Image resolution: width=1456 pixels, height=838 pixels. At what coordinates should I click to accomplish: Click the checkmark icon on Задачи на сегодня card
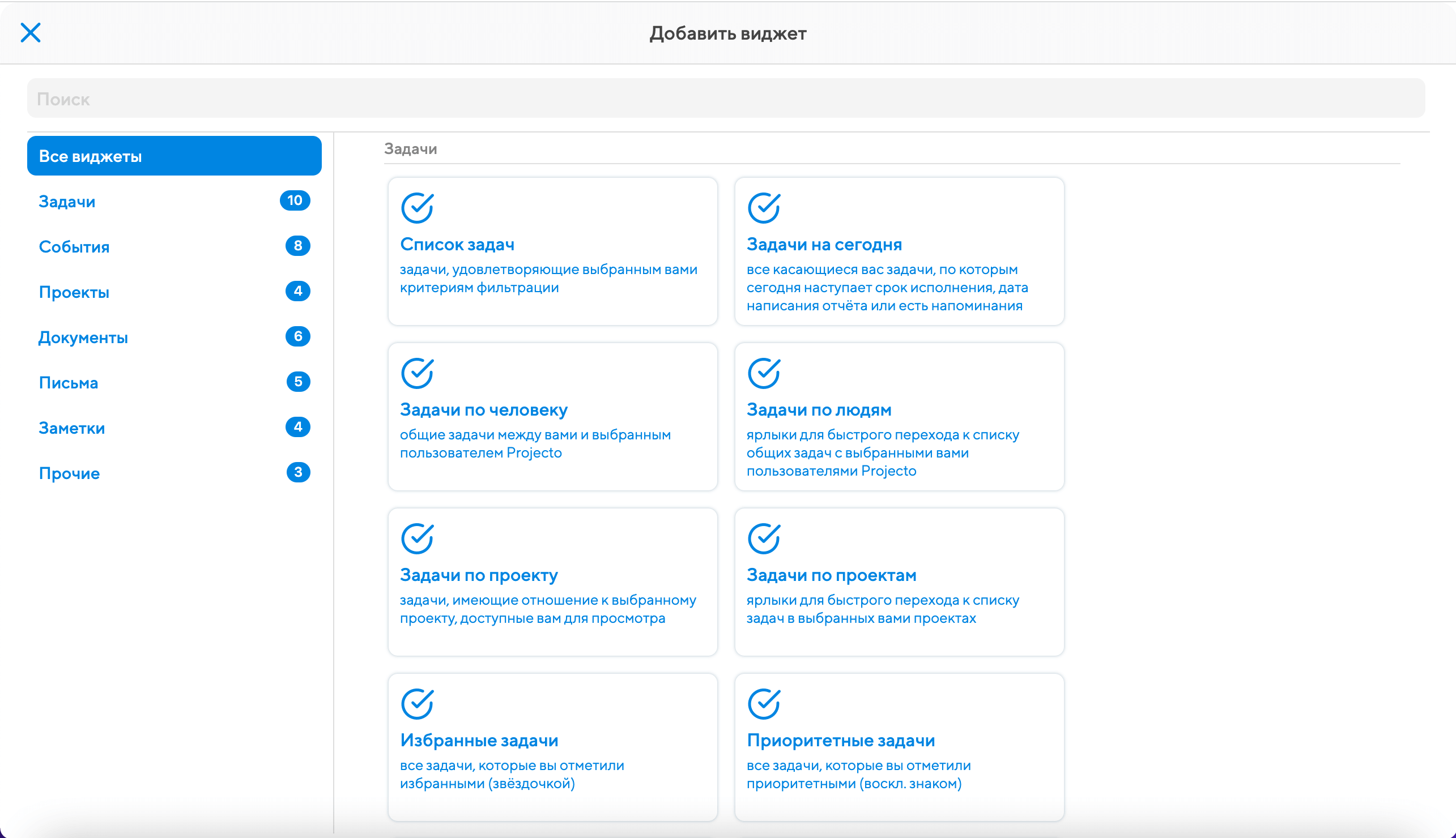(763, 208)
